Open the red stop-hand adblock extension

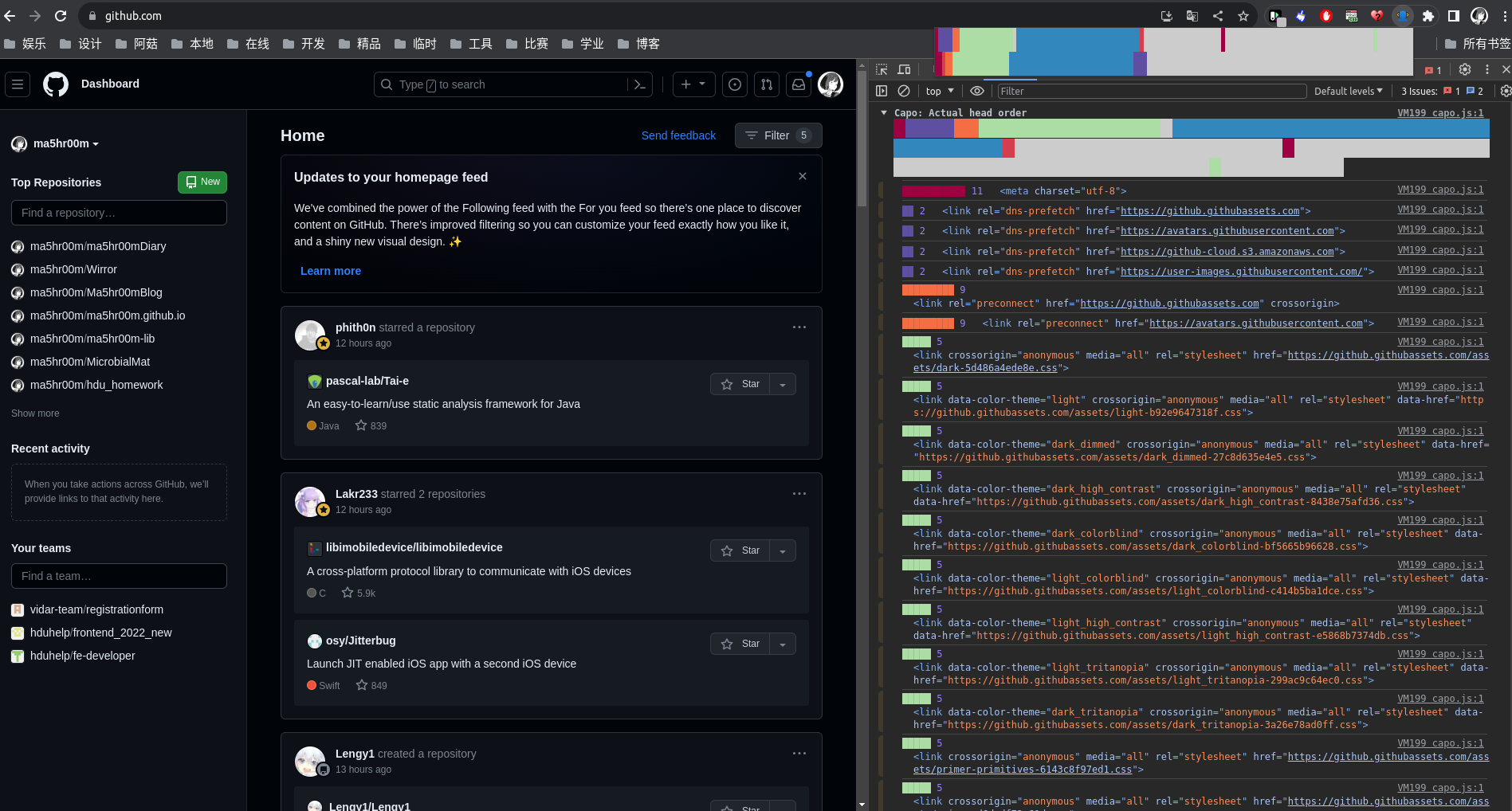point(1326,16)
